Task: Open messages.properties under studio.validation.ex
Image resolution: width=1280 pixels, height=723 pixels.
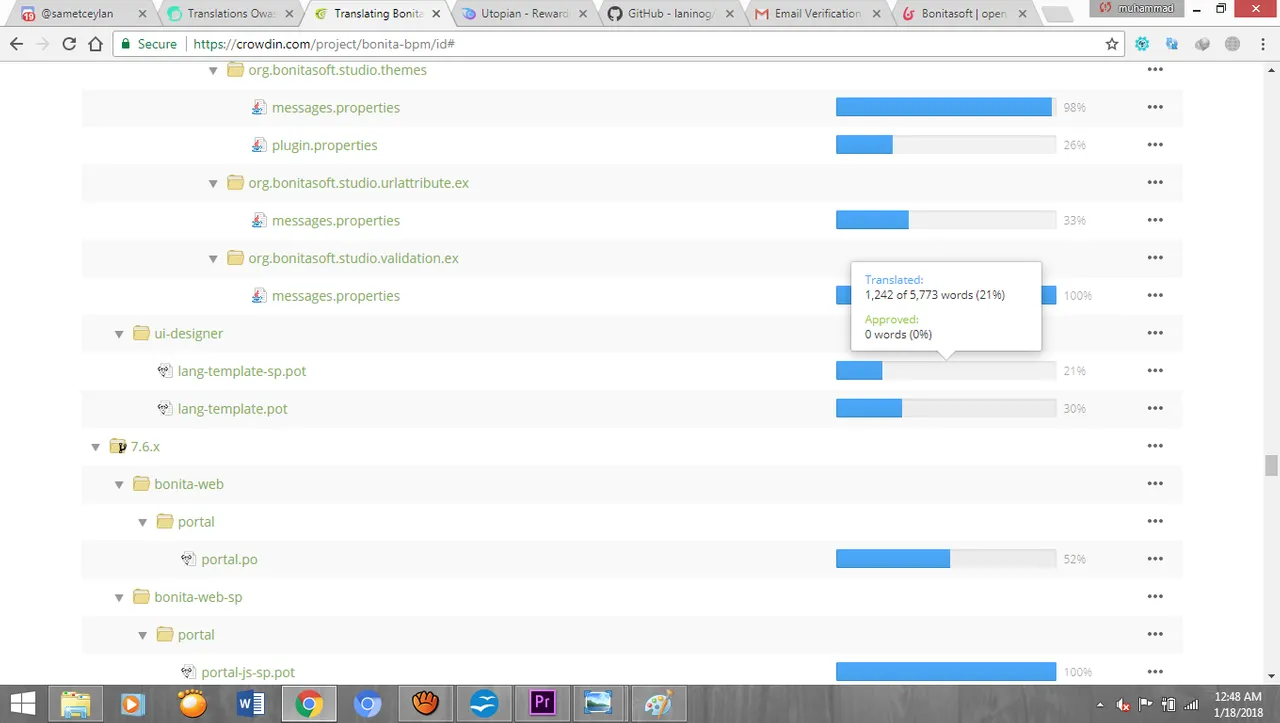Action: (x=336, y=296)
